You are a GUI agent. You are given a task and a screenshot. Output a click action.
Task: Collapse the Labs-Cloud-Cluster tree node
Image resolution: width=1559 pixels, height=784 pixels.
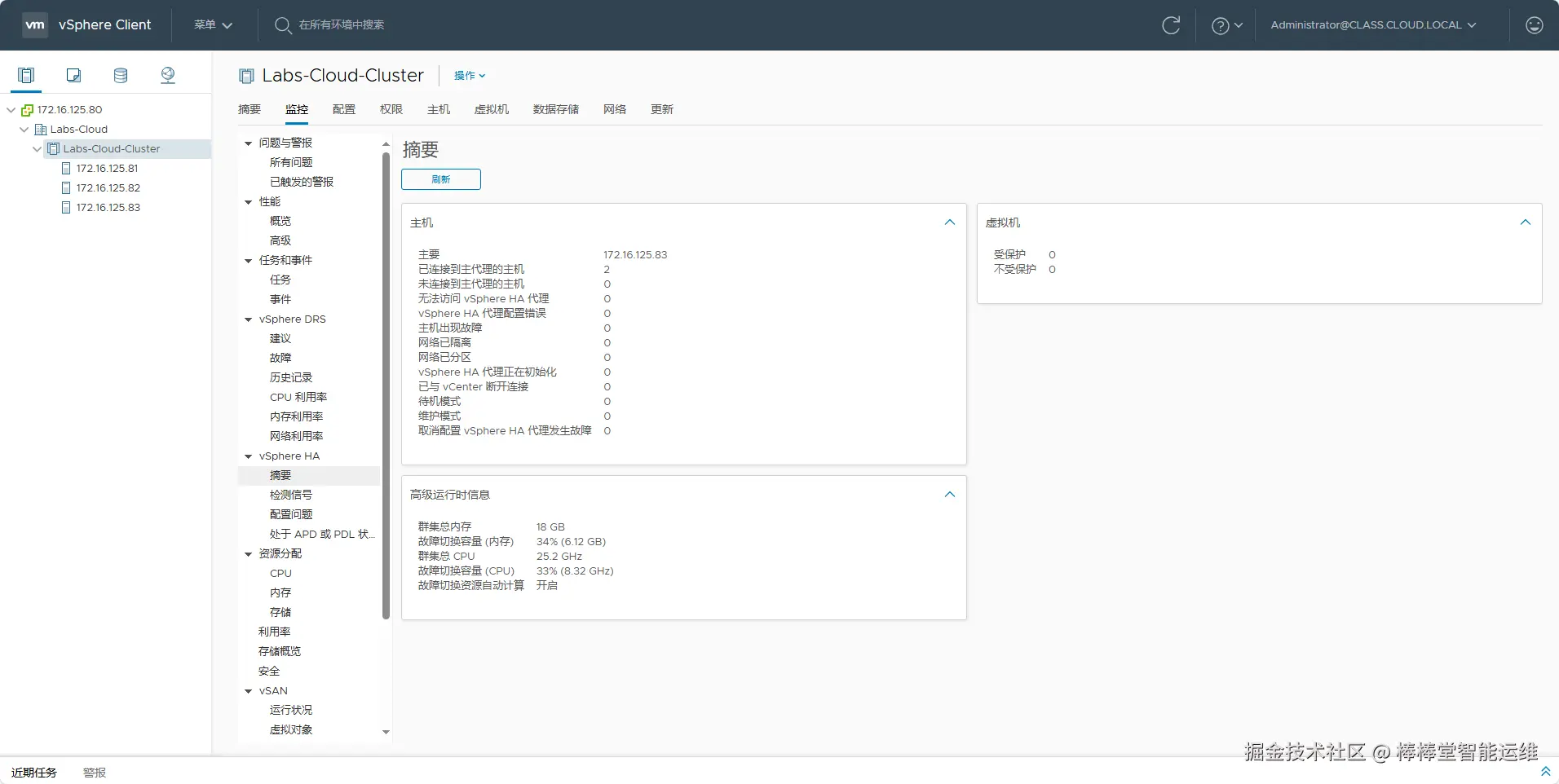point(37,149)
